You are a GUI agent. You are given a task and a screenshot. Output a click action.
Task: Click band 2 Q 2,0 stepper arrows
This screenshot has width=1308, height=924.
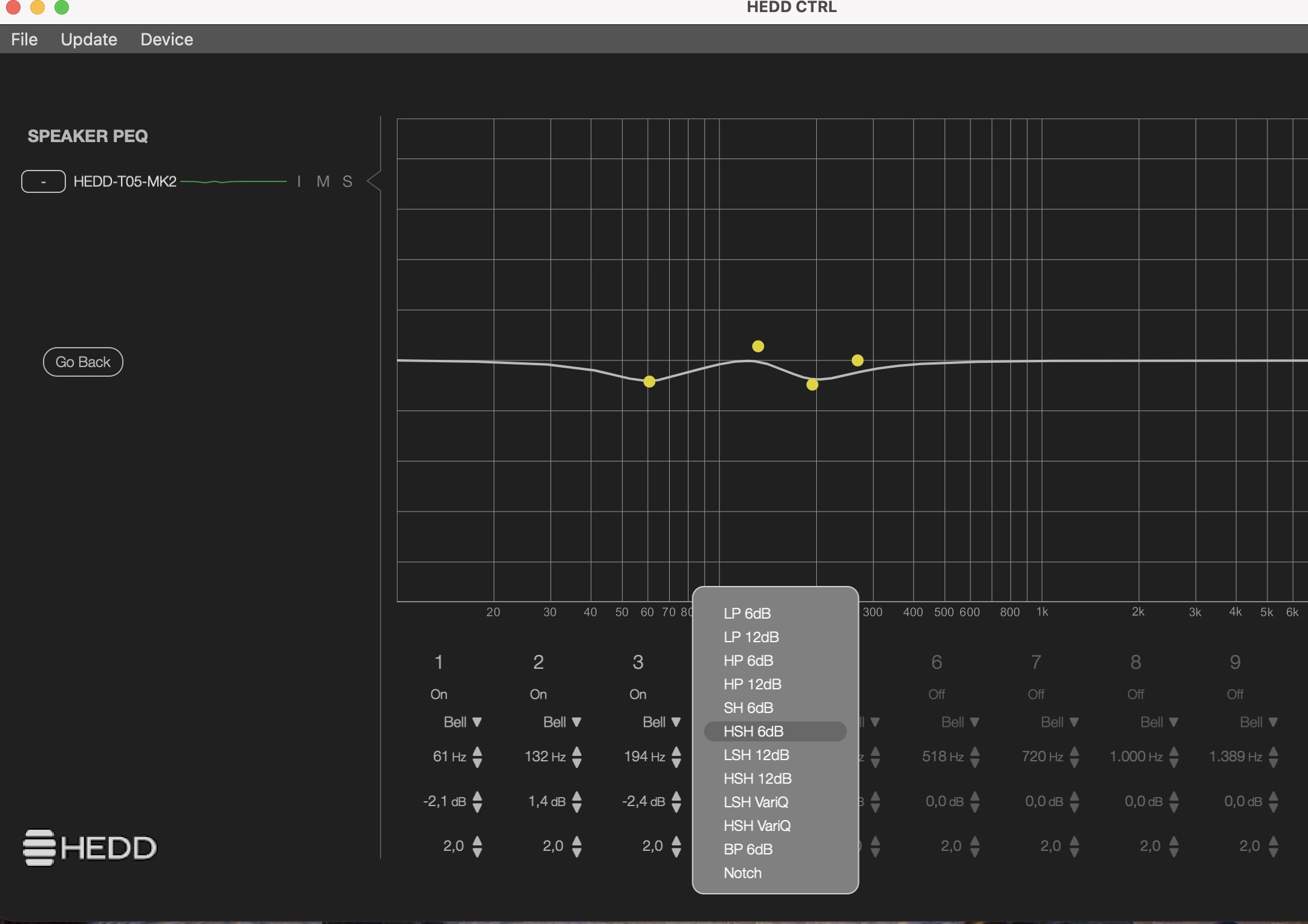pos(577,847)
